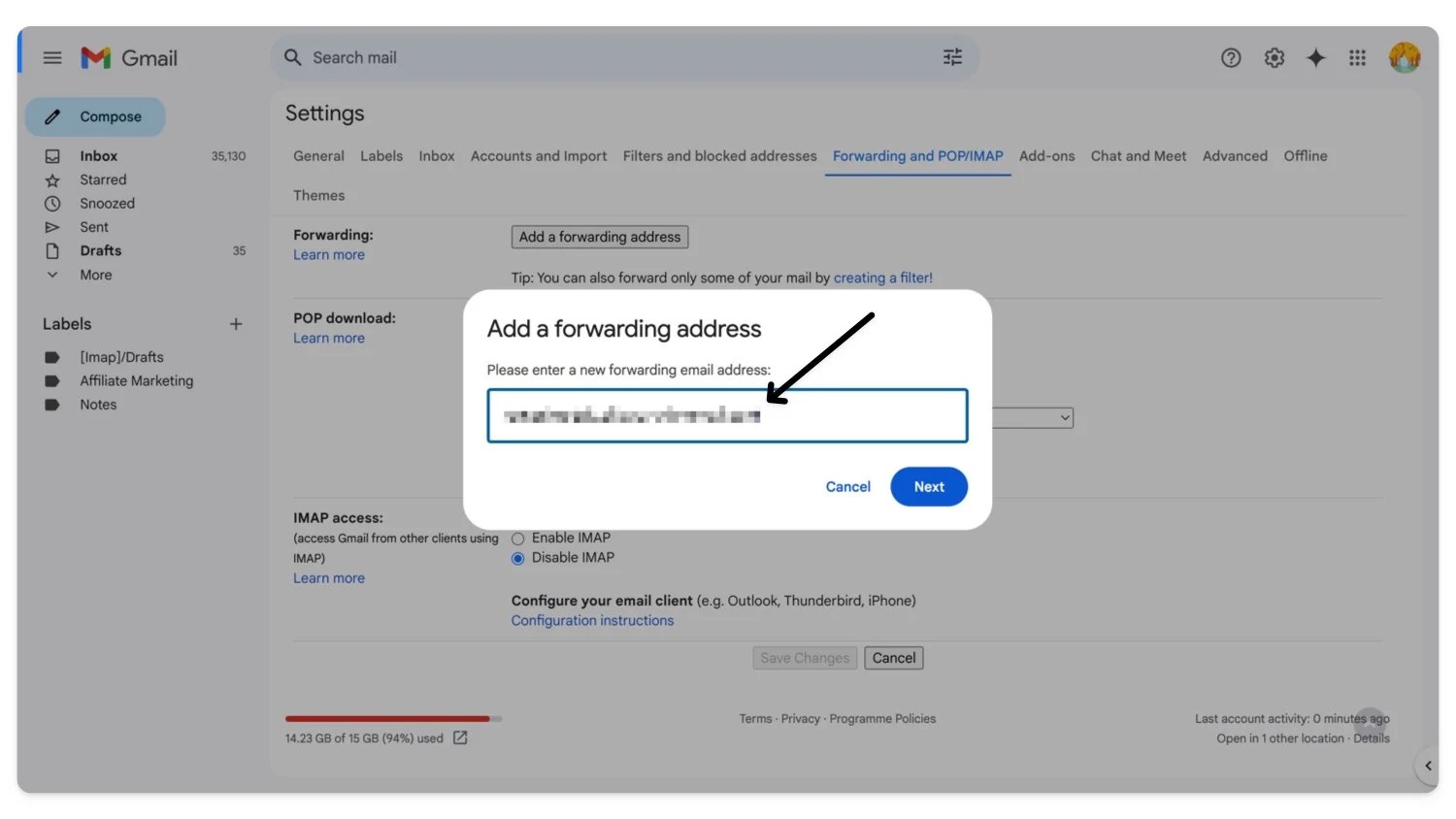Click the Google account profile picture
1456x819 pixels.
point(1404,58)
